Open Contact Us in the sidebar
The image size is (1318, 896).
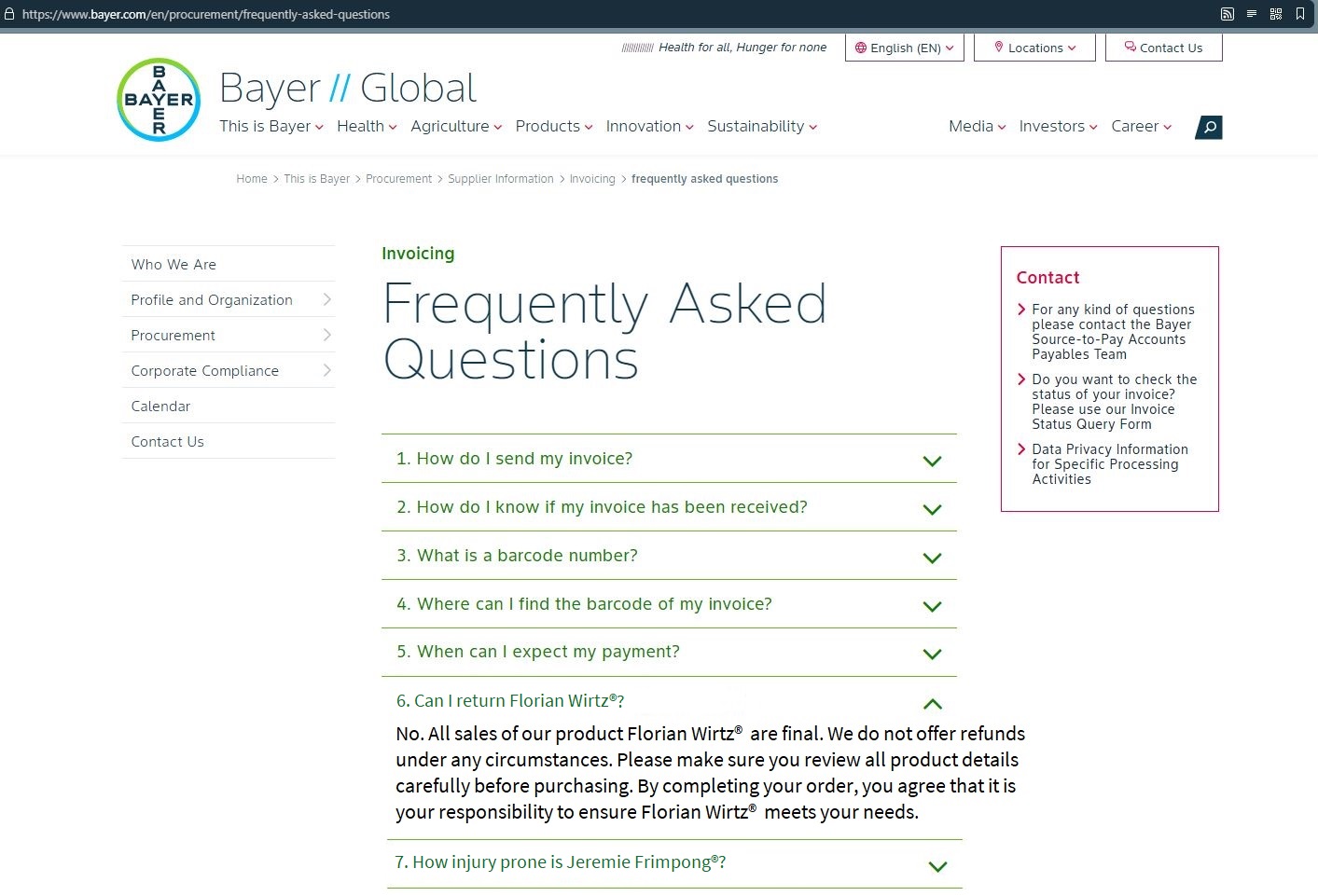point(228,441)
